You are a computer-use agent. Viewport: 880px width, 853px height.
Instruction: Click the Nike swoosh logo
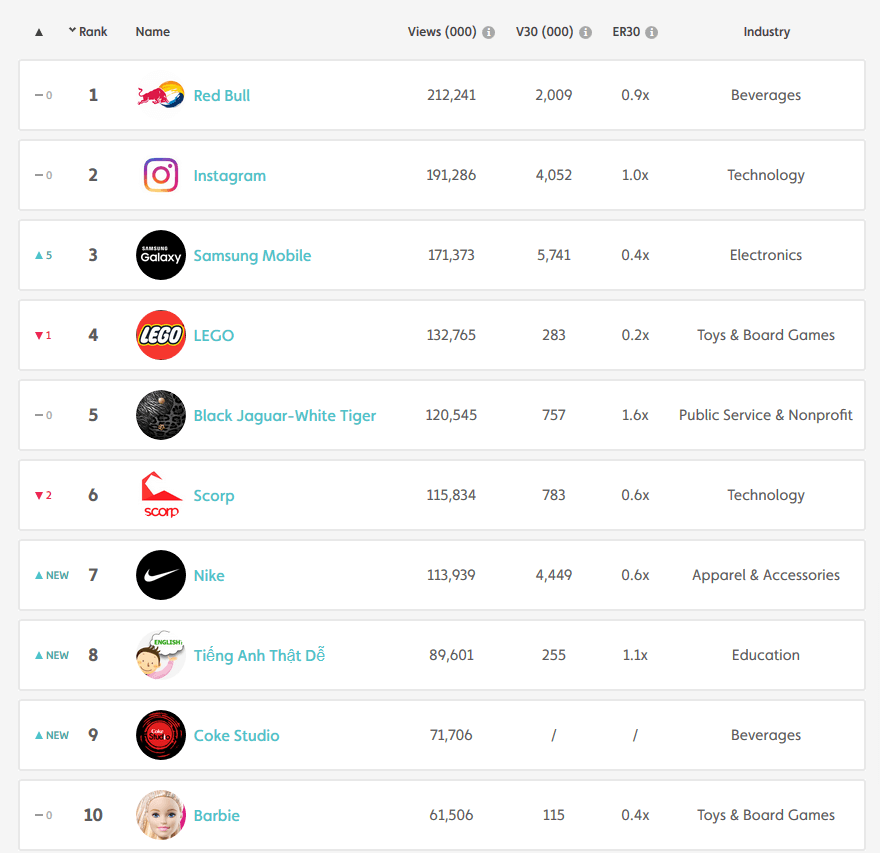point(161,575)
